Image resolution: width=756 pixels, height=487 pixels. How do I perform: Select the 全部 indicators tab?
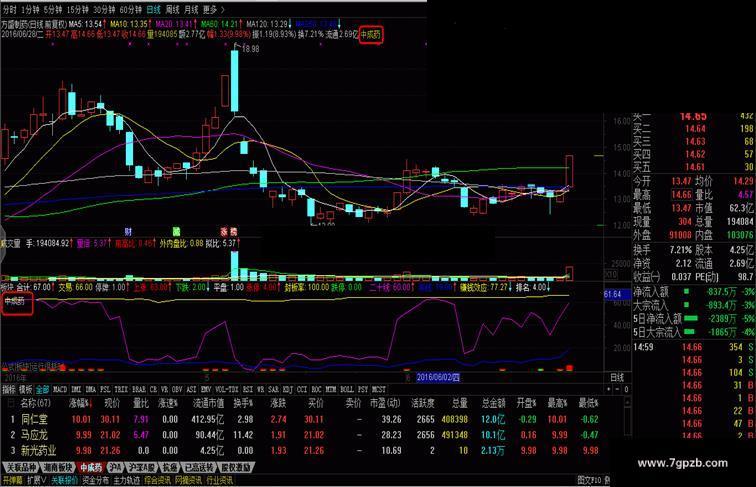click(42, 390)
